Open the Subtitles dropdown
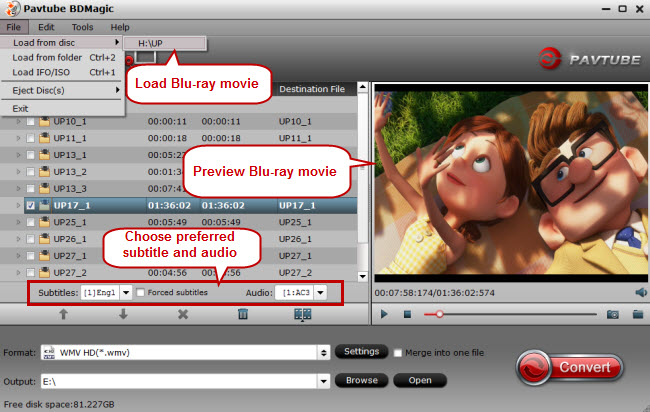The height and width of the screenshot is (412, 650). (x=126, y=293)
